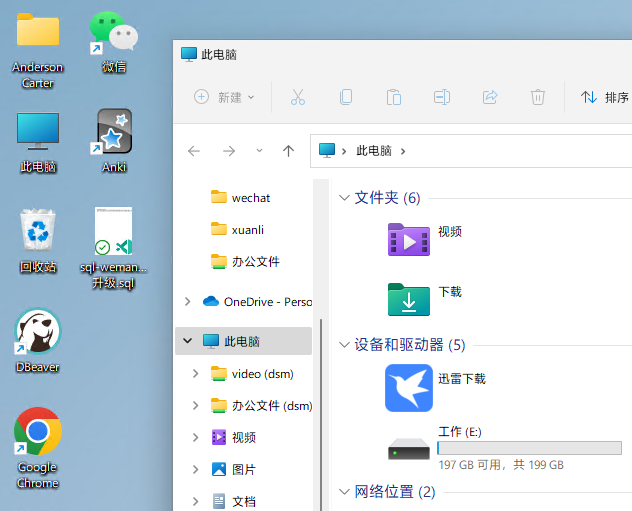Select 视频 in the navigation pane
The image size is (632, 511).
[x=234, y=437]
